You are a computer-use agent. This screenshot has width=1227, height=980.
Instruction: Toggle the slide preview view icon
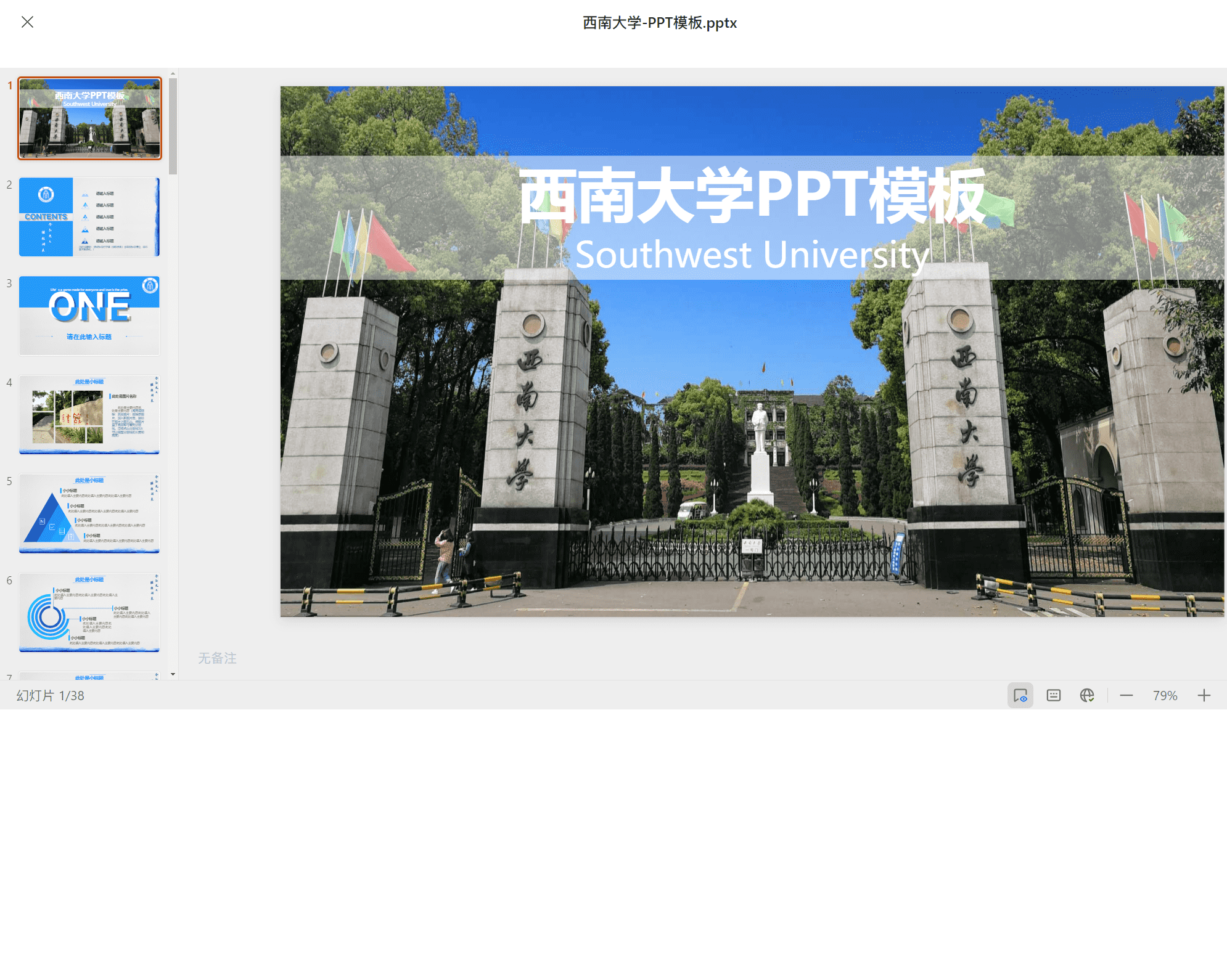1020,695
